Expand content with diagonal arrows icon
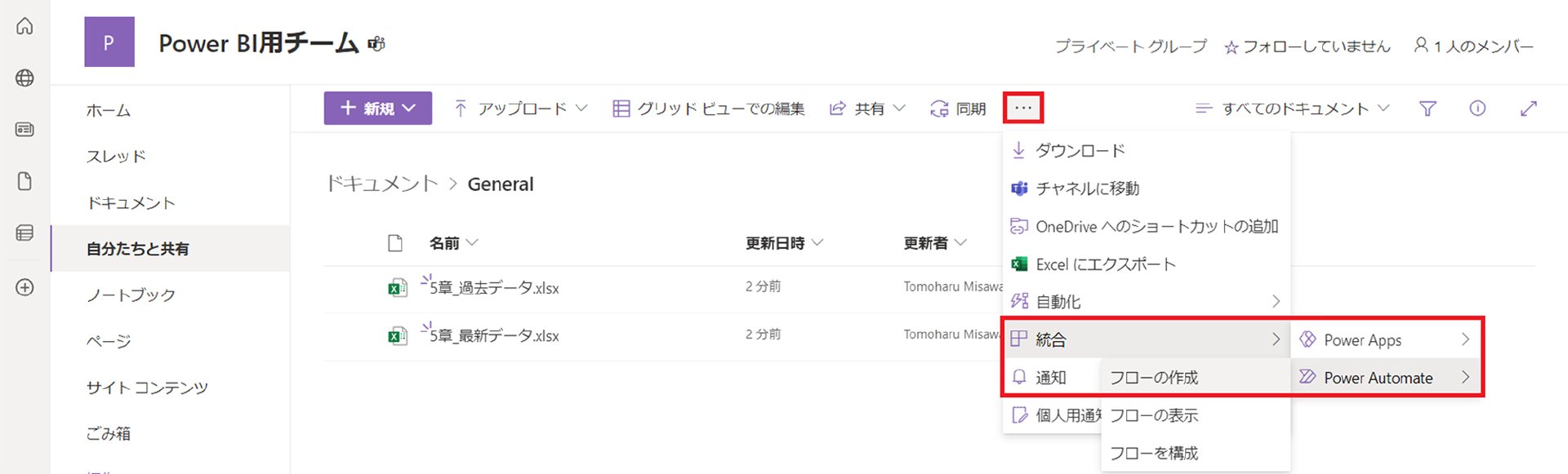The width and height of the screenshot is (1568, 474). coord(1529,109)
